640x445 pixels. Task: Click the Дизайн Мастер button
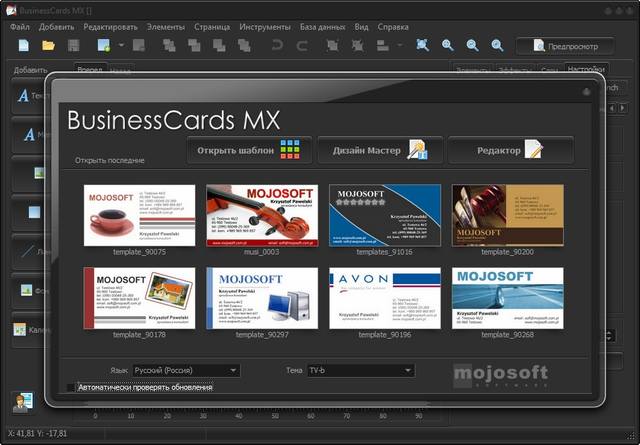[380, 150]
